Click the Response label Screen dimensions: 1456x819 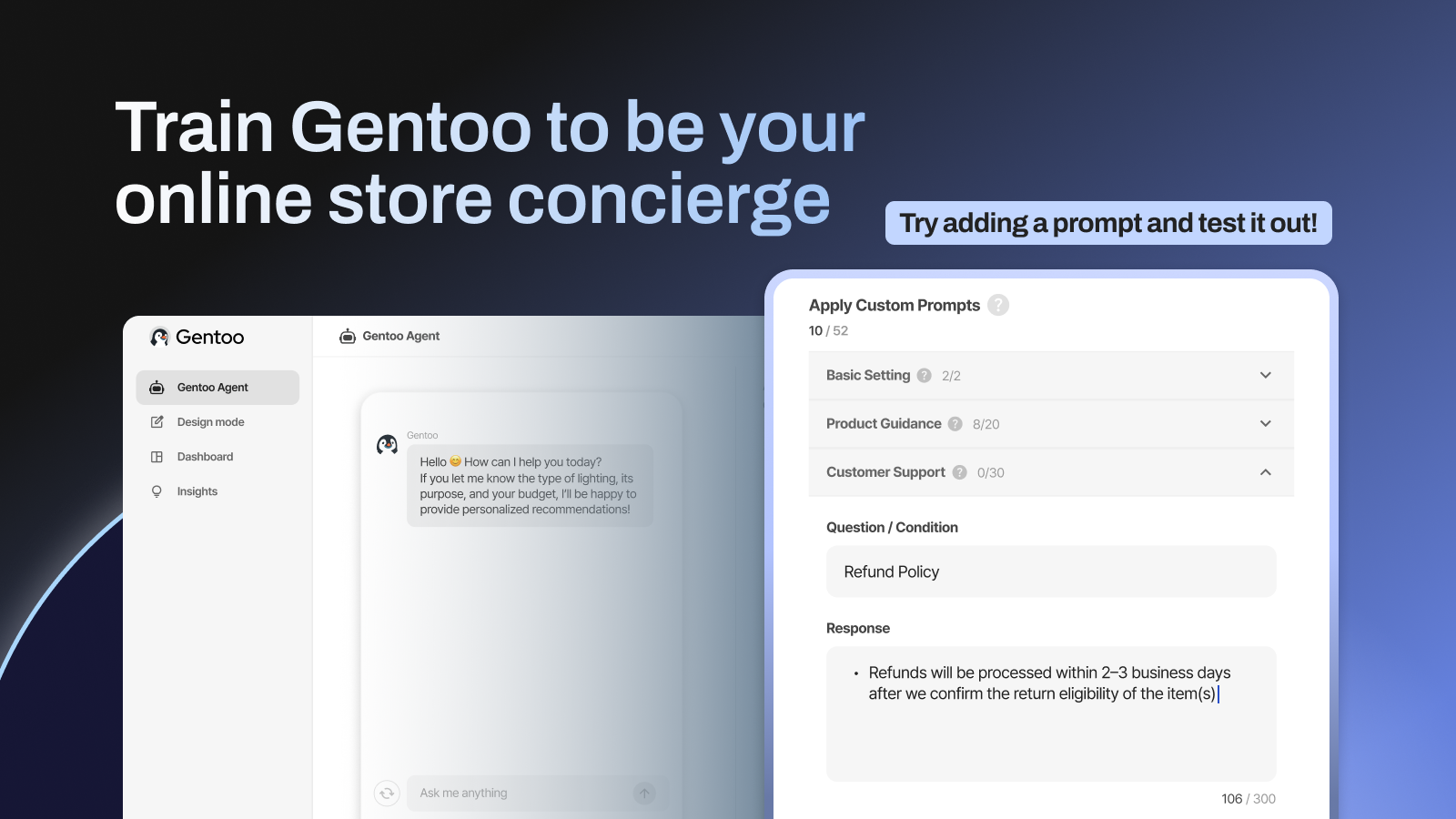coord(858,629)
